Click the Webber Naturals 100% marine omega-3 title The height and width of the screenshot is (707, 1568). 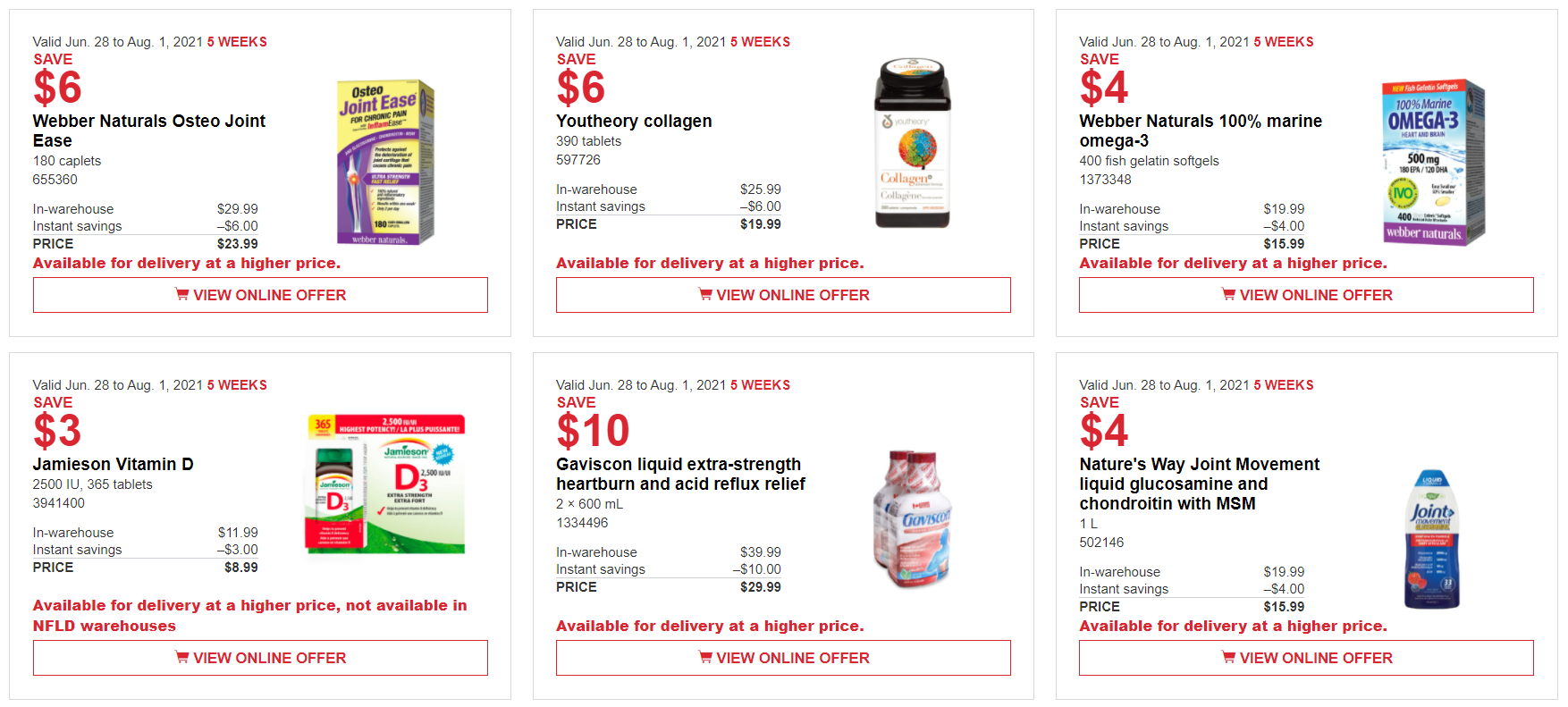click(1200, 130)
